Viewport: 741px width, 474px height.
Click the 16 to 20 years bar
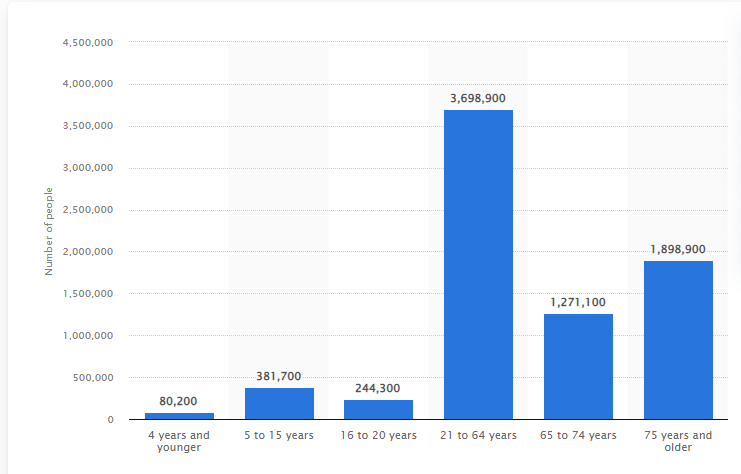[379, 409]
